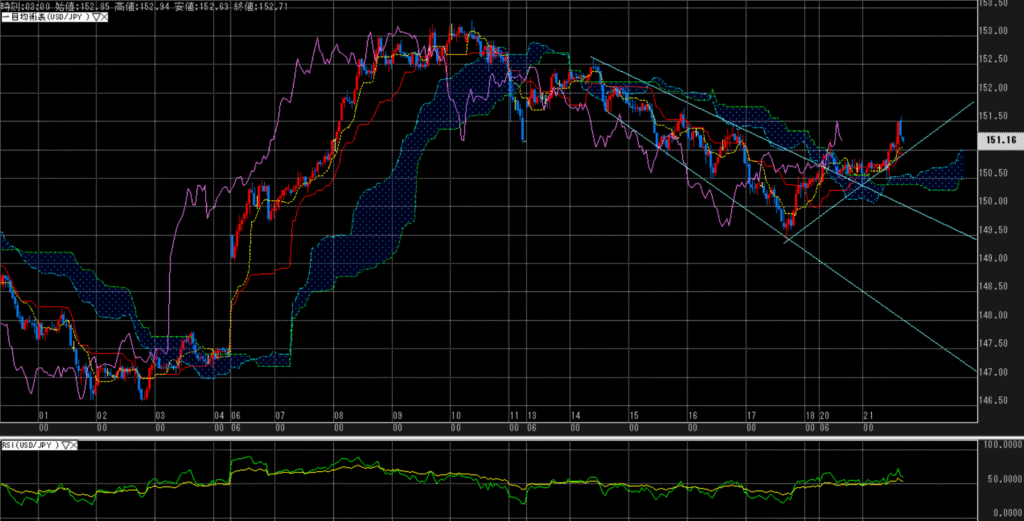This screenshot has width=1024, height=521.
Task: Select the 10 date marker on time axis
Action: [x=455, y=414]
